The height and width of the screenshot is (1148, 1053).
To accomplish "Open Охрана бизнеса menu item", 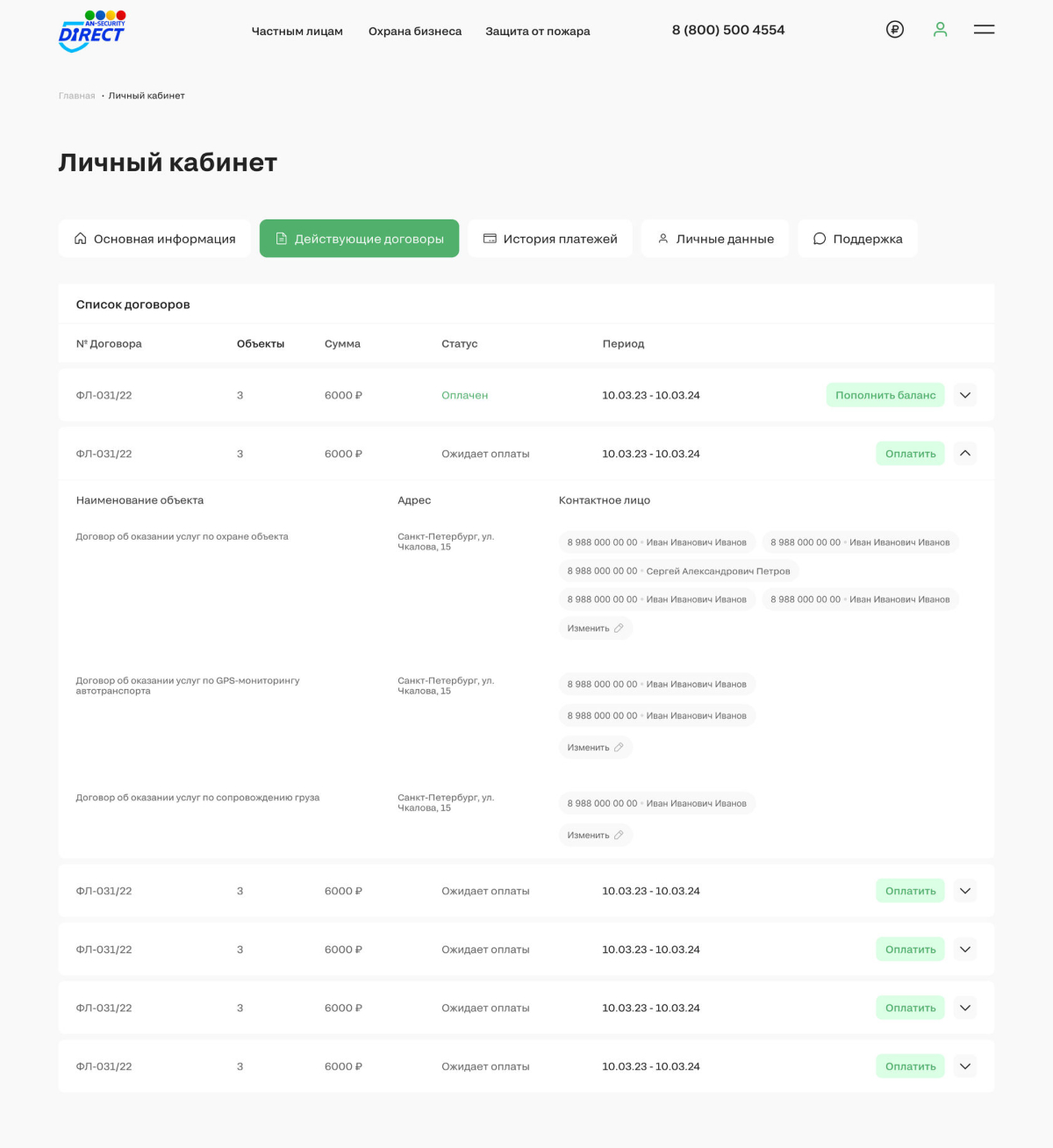I will click(x=415, y=31).
